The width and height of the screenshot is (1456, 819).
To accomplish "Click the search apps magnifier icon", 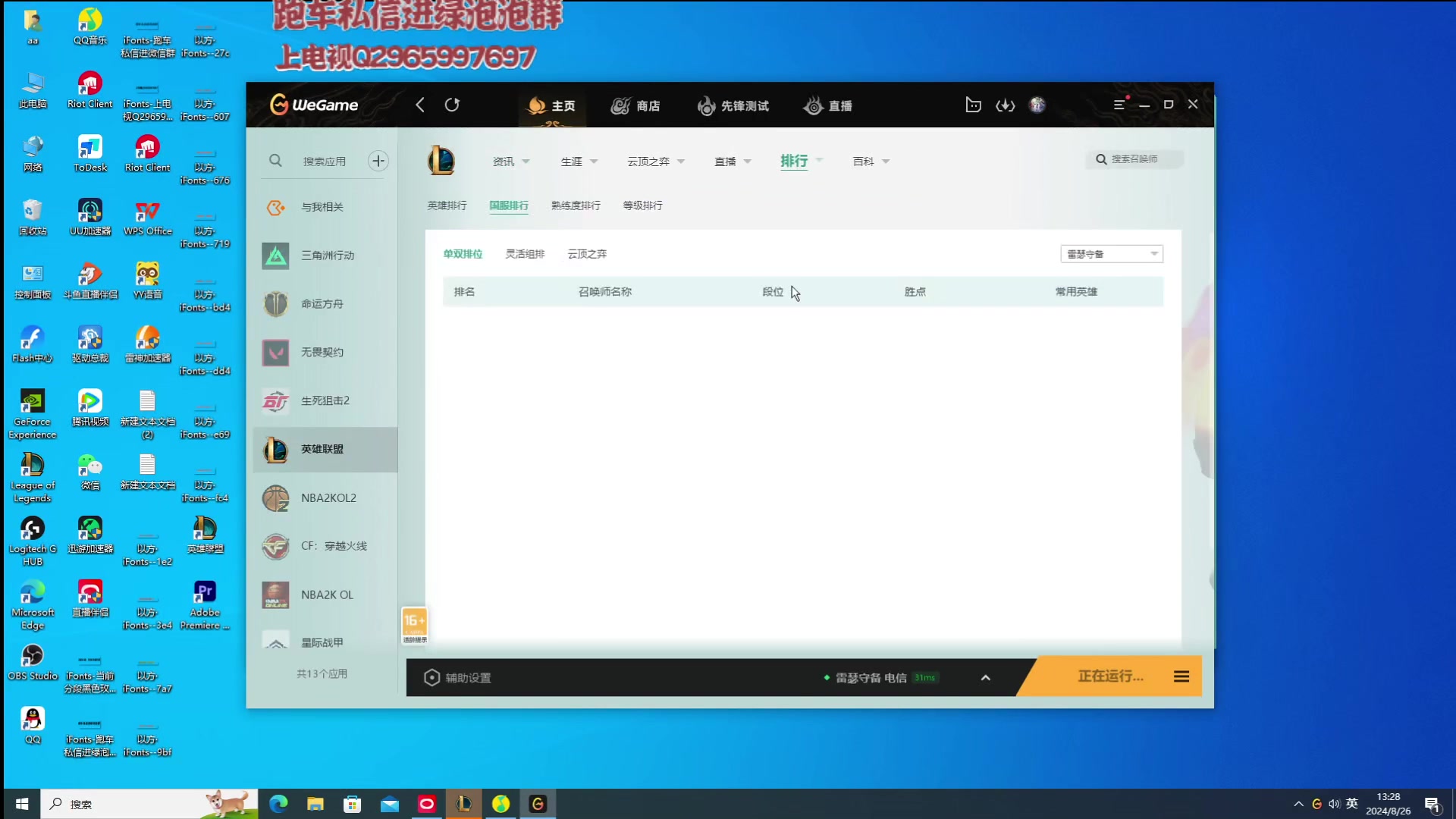I will (x=275, y=161).
